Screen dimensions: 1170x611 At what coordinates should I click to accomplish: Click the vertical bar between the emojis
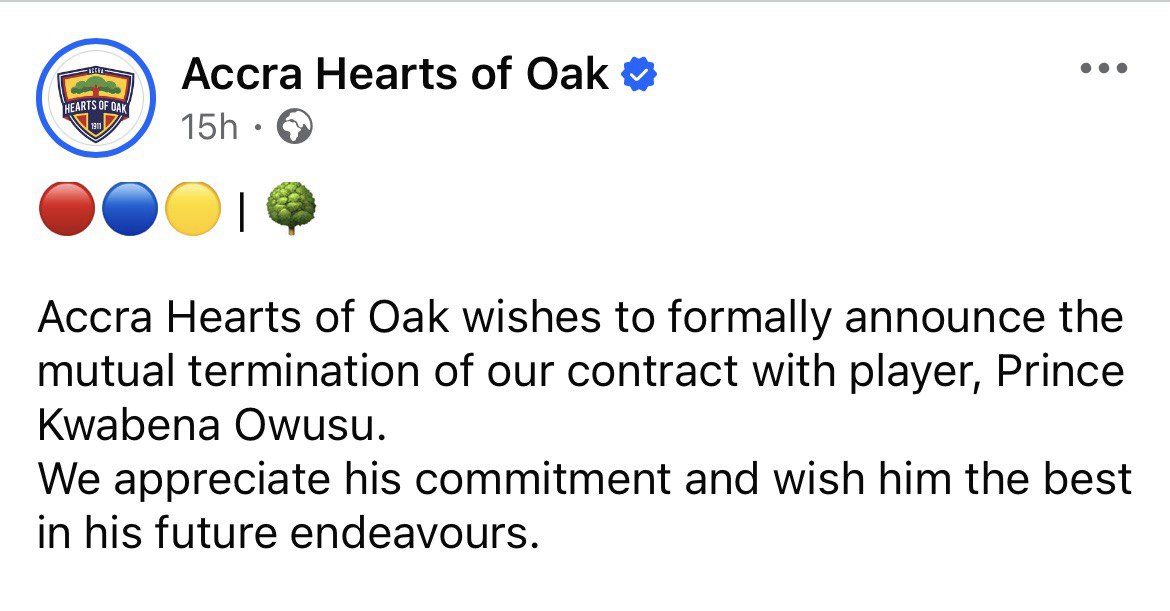pyautogui.click(x=242, y=213)
